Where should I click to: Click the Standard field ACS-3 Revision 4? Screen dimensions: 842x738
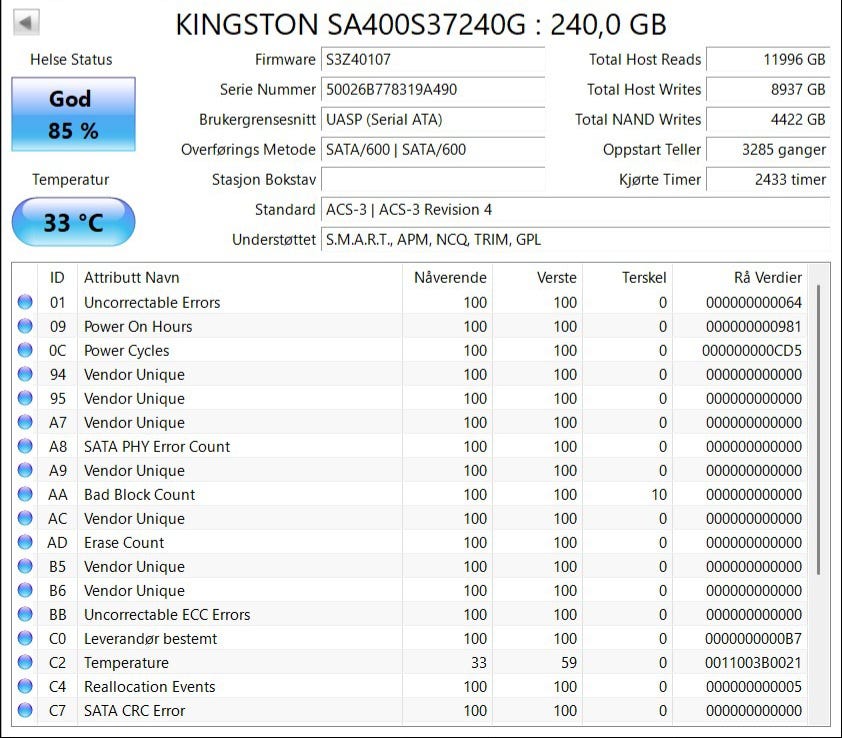click(x=576, y=209)
